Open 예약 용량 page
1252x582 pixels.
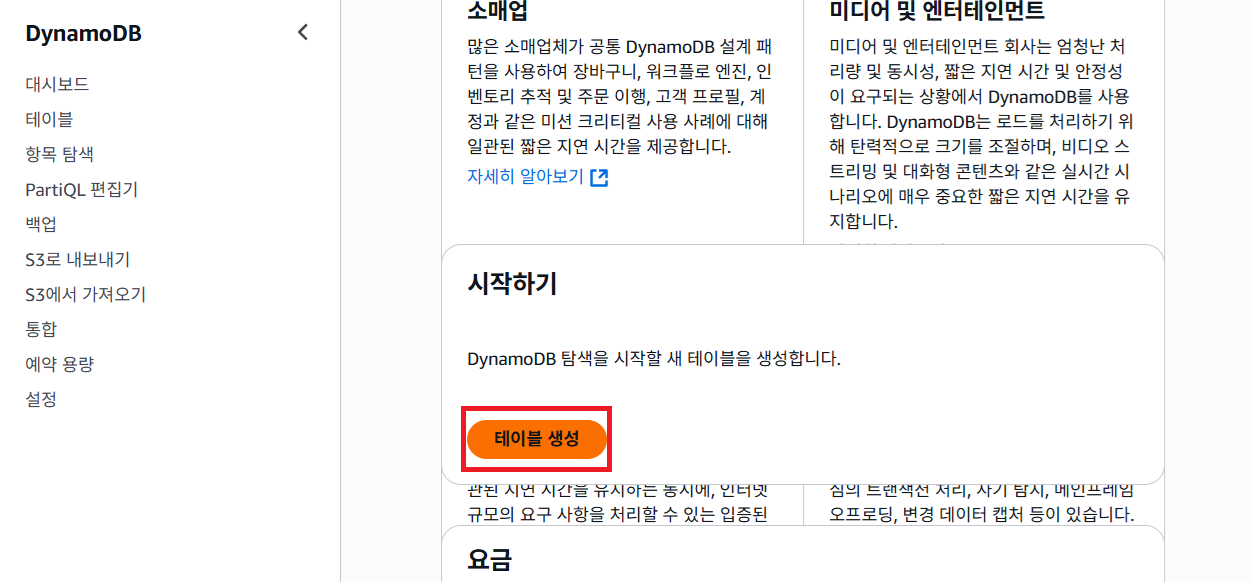click(x=60, y=364)
